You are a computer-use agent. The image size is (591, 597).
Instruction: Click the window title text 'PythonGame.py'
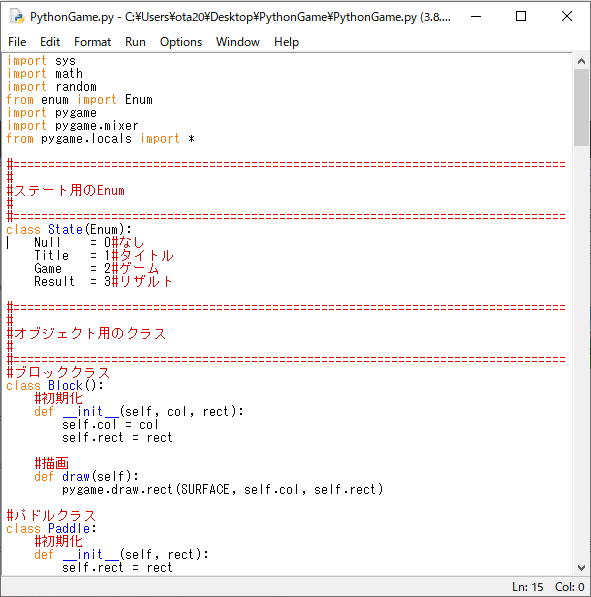[72, 17]
